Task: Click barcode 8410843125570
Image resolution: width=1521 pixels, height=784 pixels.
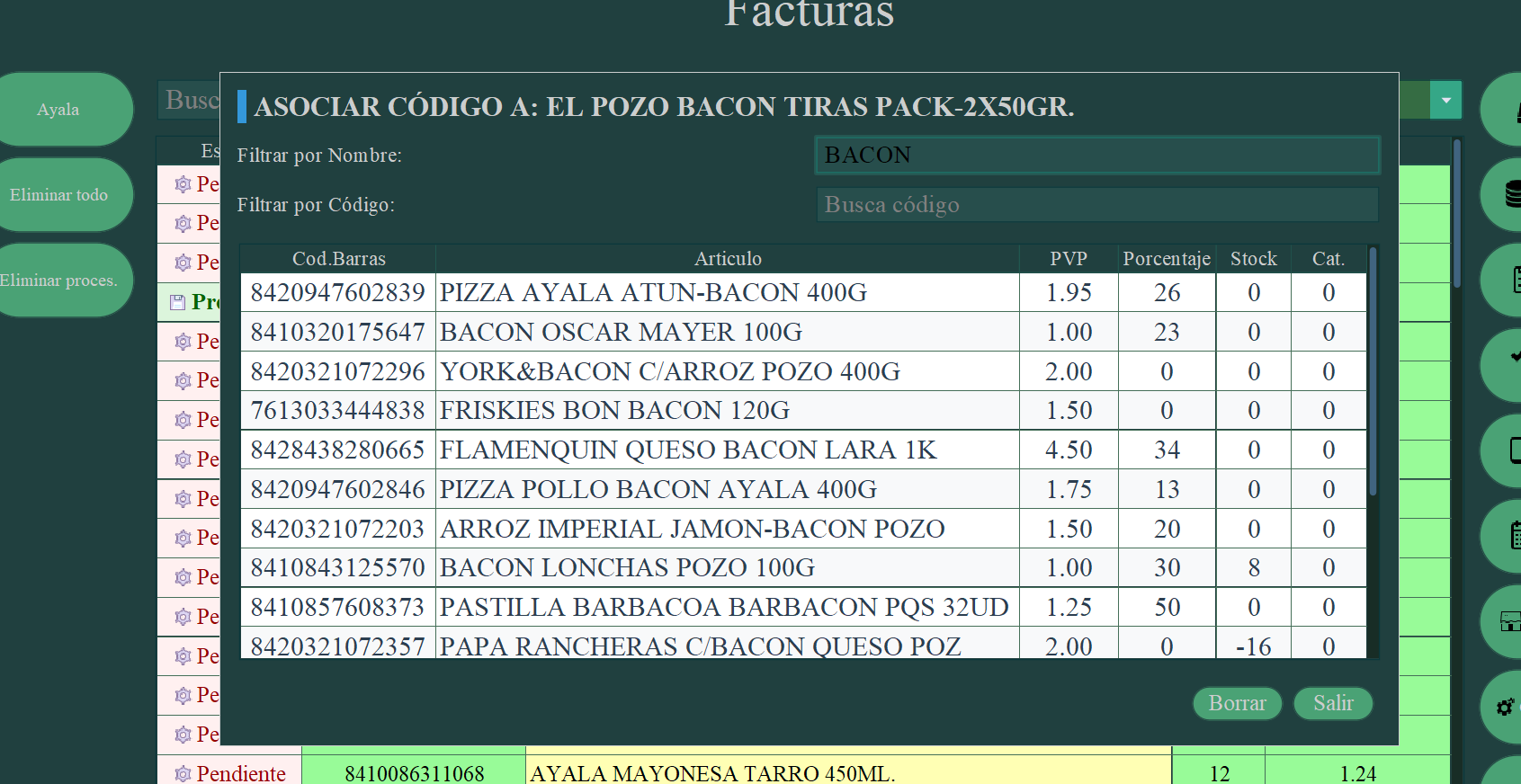Action: pos(338,568)
